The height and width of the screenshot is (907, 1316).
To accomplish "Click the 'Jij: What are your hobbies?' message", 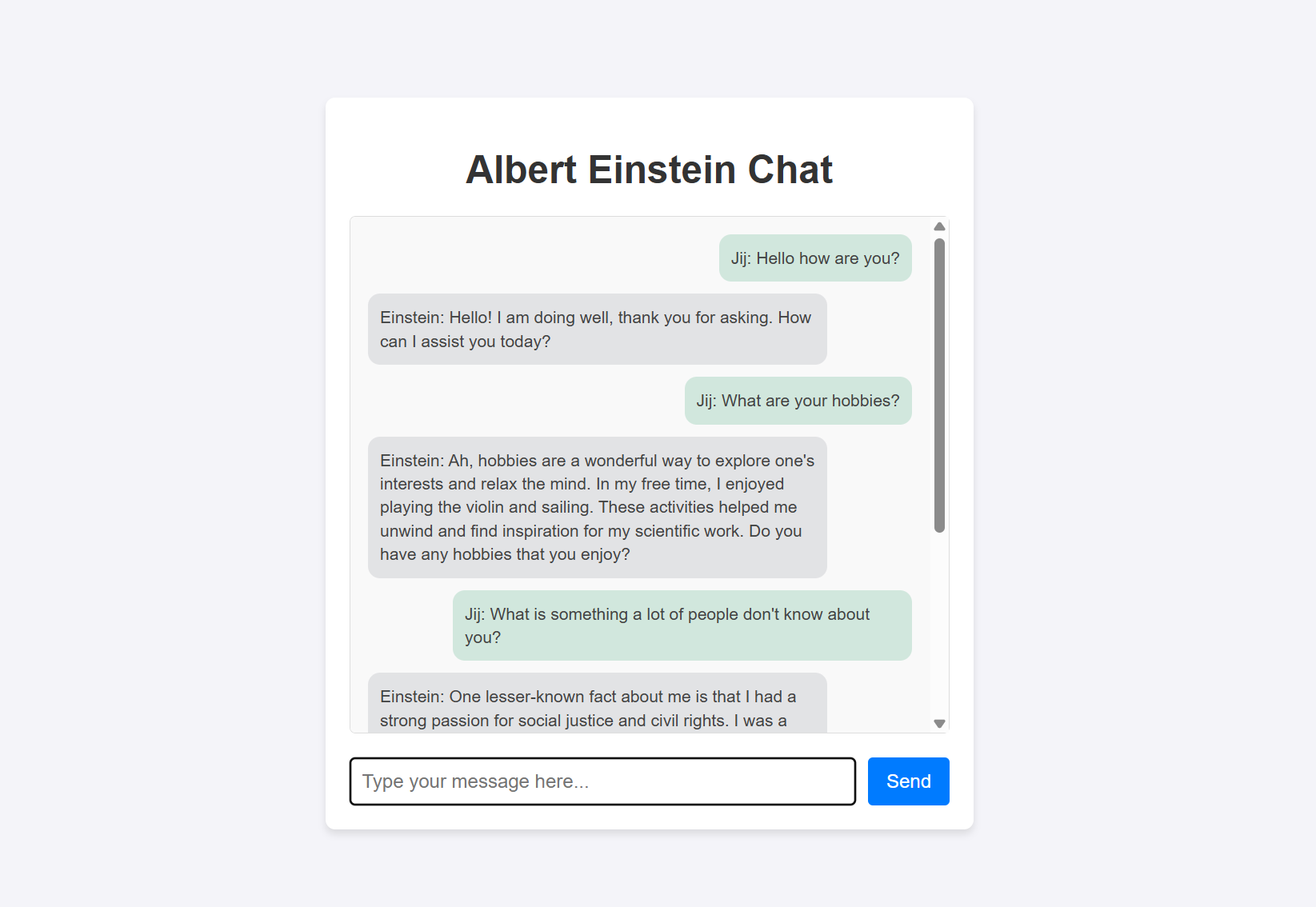I will click(x=798, y=401).
